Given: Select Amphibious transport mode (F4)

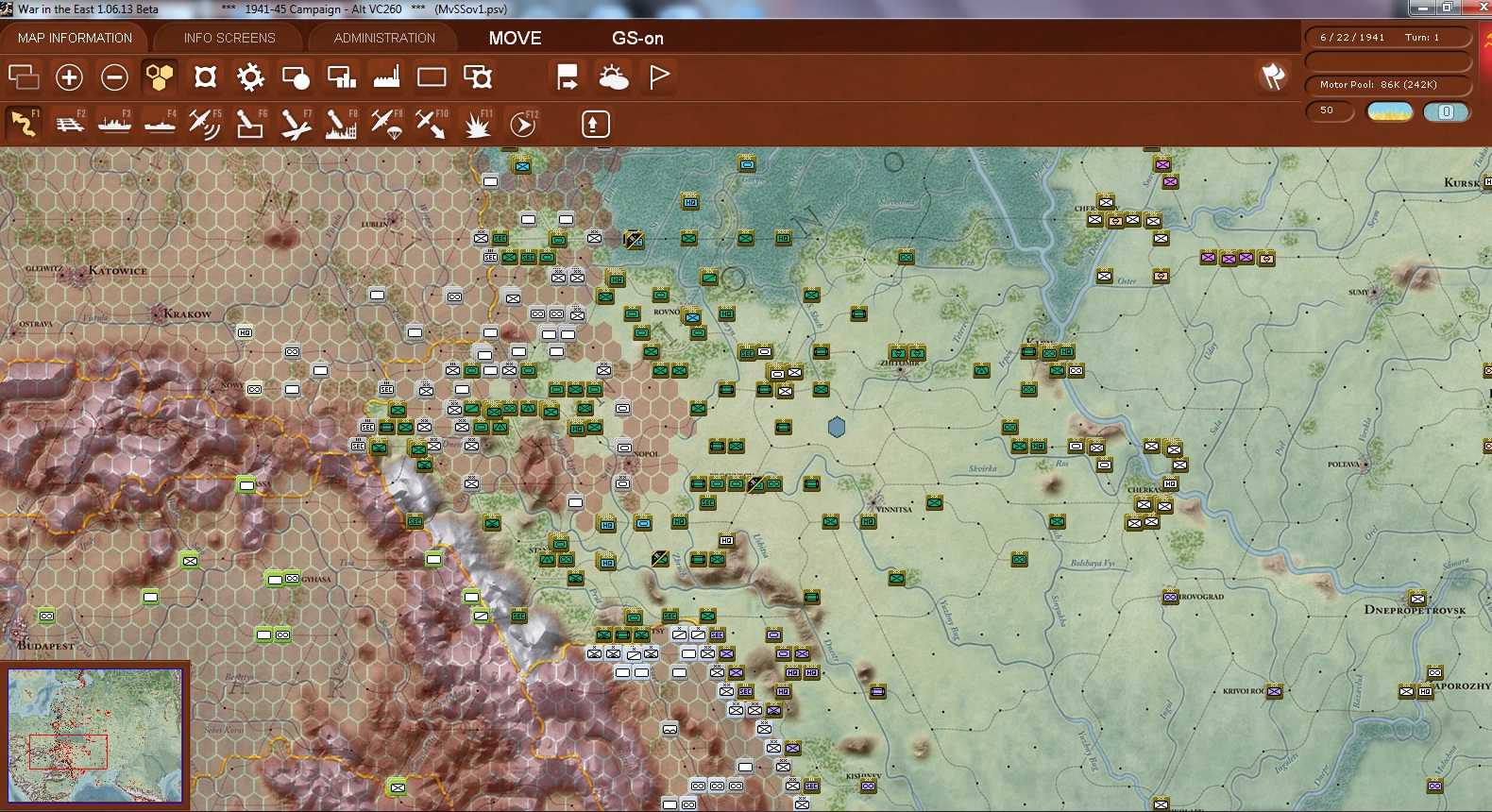Looking at the screenshot, I should click(x=160, y=124).
